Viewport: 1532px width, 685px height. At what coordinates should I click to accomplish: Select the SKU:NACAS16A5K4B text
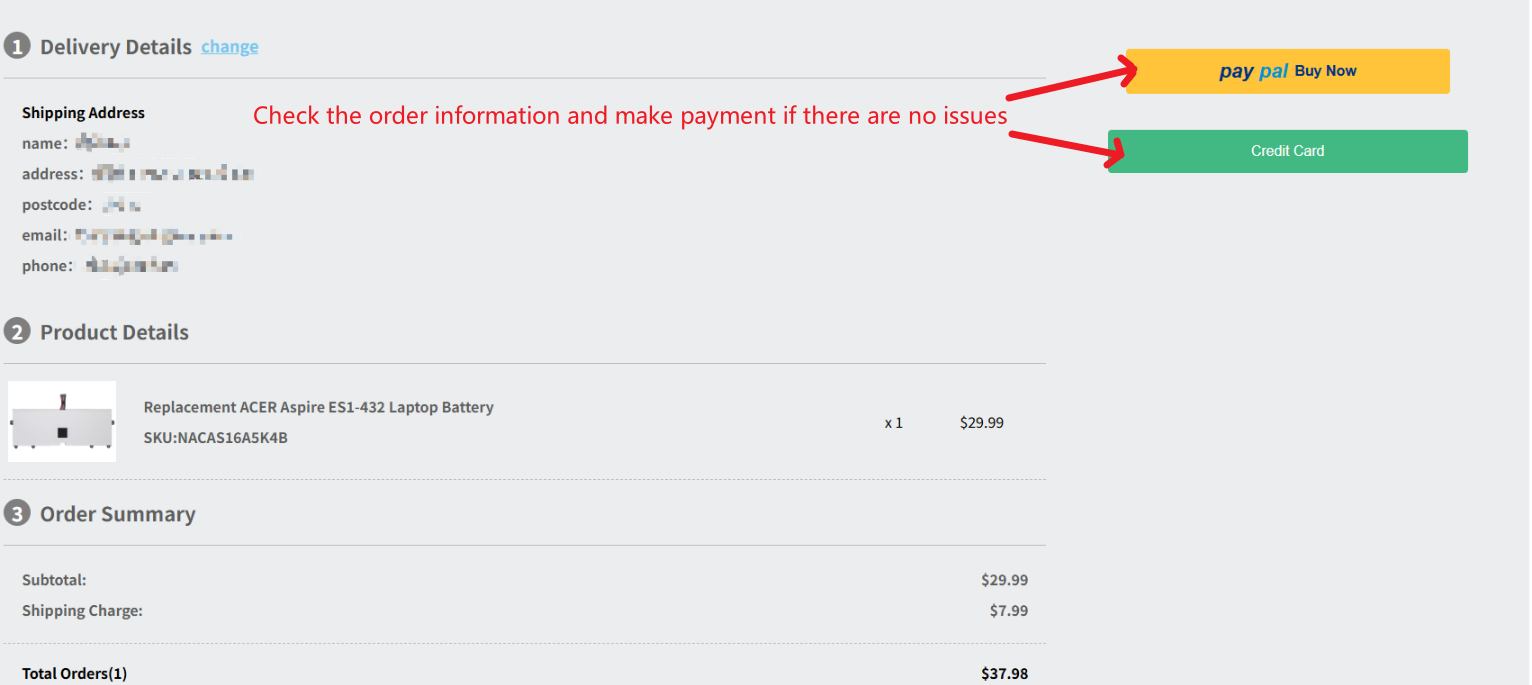click(215, 437)
